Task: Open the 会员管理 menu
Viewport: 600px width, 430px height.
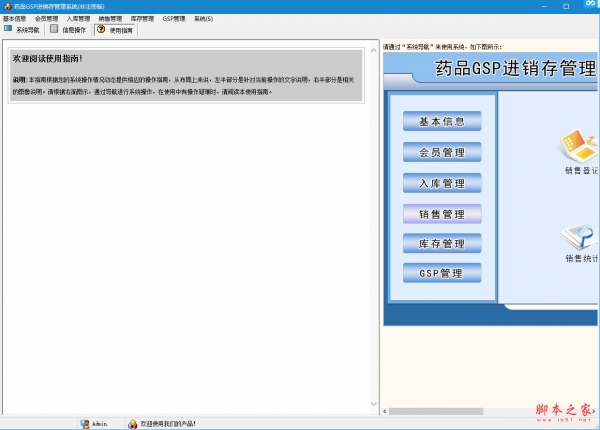Action: pyautogui.click(x=46, y=19)
